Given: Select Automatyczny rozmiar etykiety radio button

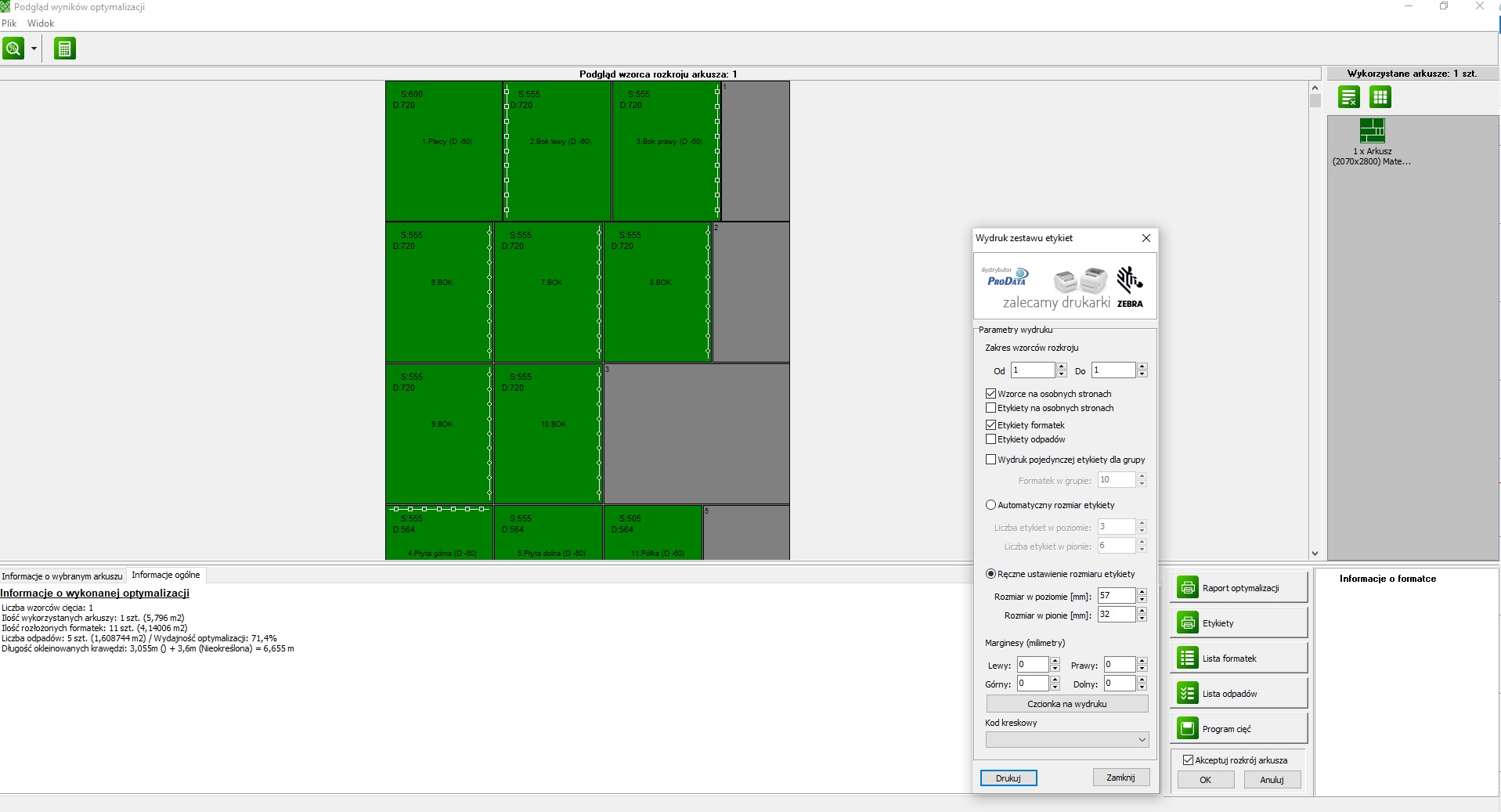Looking at the screenshot, I should point(990,505).
